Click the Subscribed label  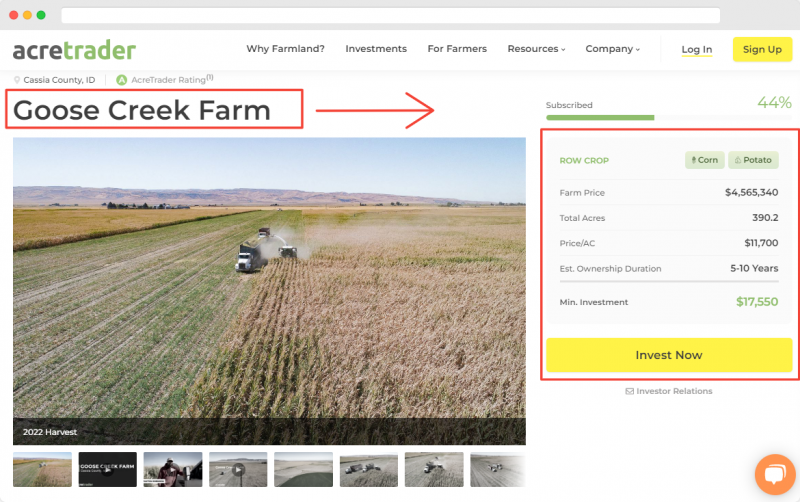569,105
